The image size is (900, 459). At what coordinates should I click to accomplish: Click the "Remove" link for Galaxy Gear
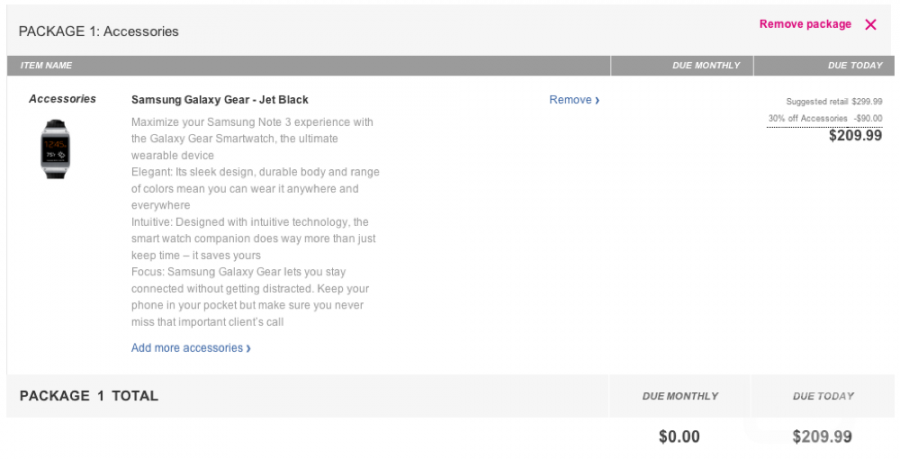pos(570,100)
